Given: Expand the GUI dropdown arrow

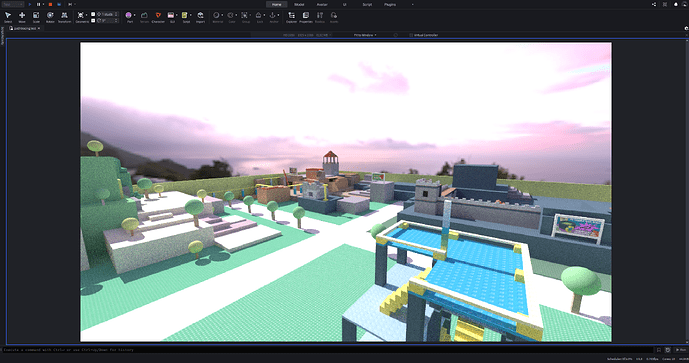Looking at the screenshot, I should coord(177,15).
